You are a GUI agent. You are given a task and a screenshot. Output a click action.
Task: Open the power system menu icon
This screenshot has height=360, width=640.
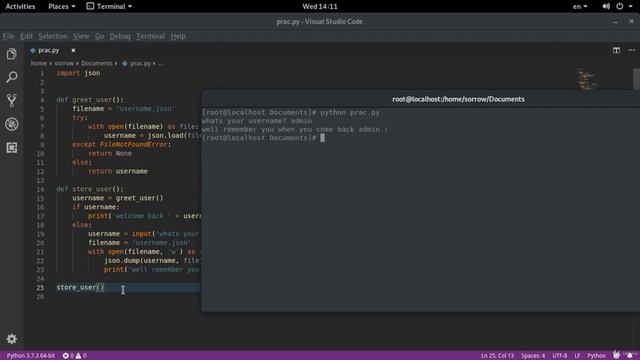tap(620, 6)
